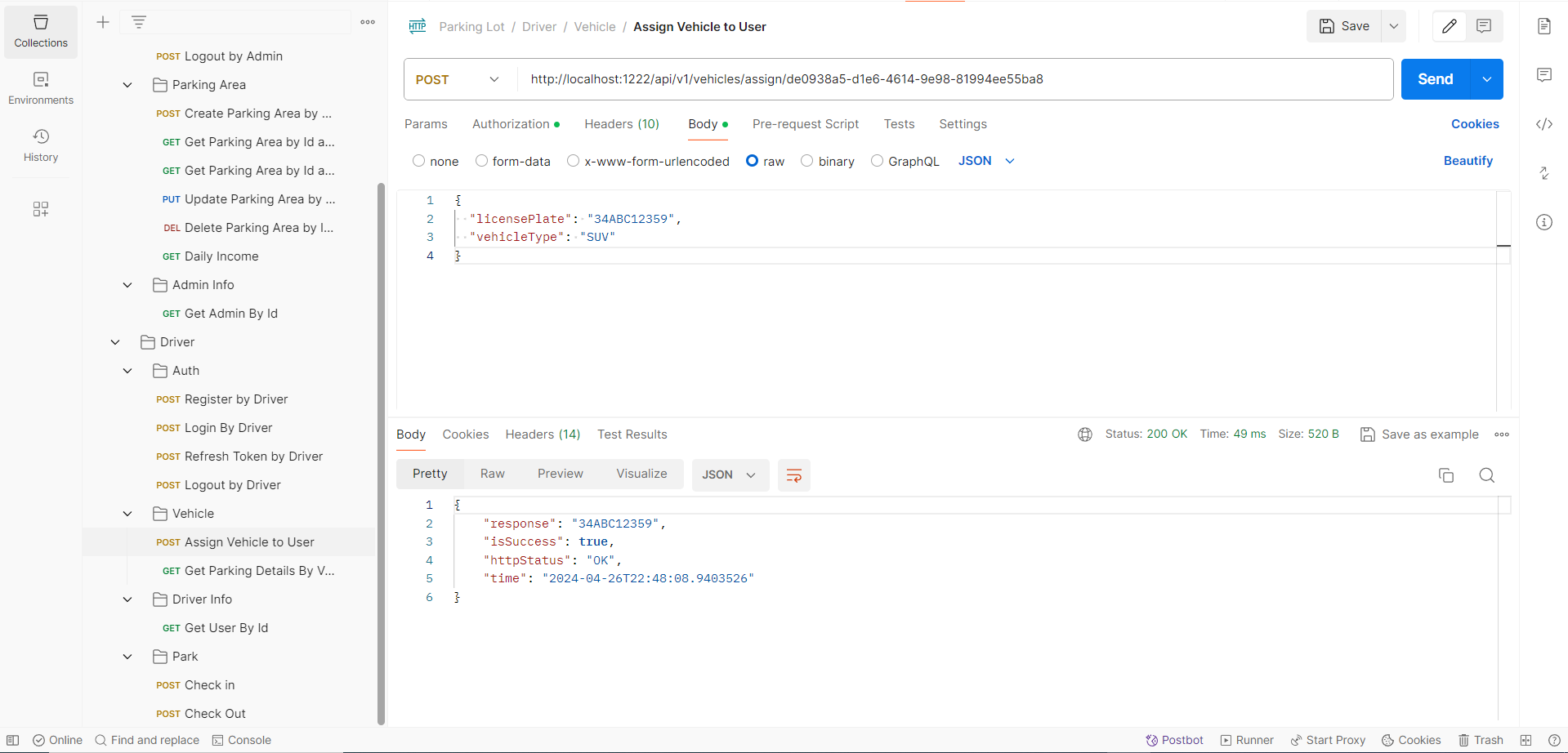Open the code snippet icon
The height and width of the screenshot is (753, 1568).
(x=1544, y=124)
